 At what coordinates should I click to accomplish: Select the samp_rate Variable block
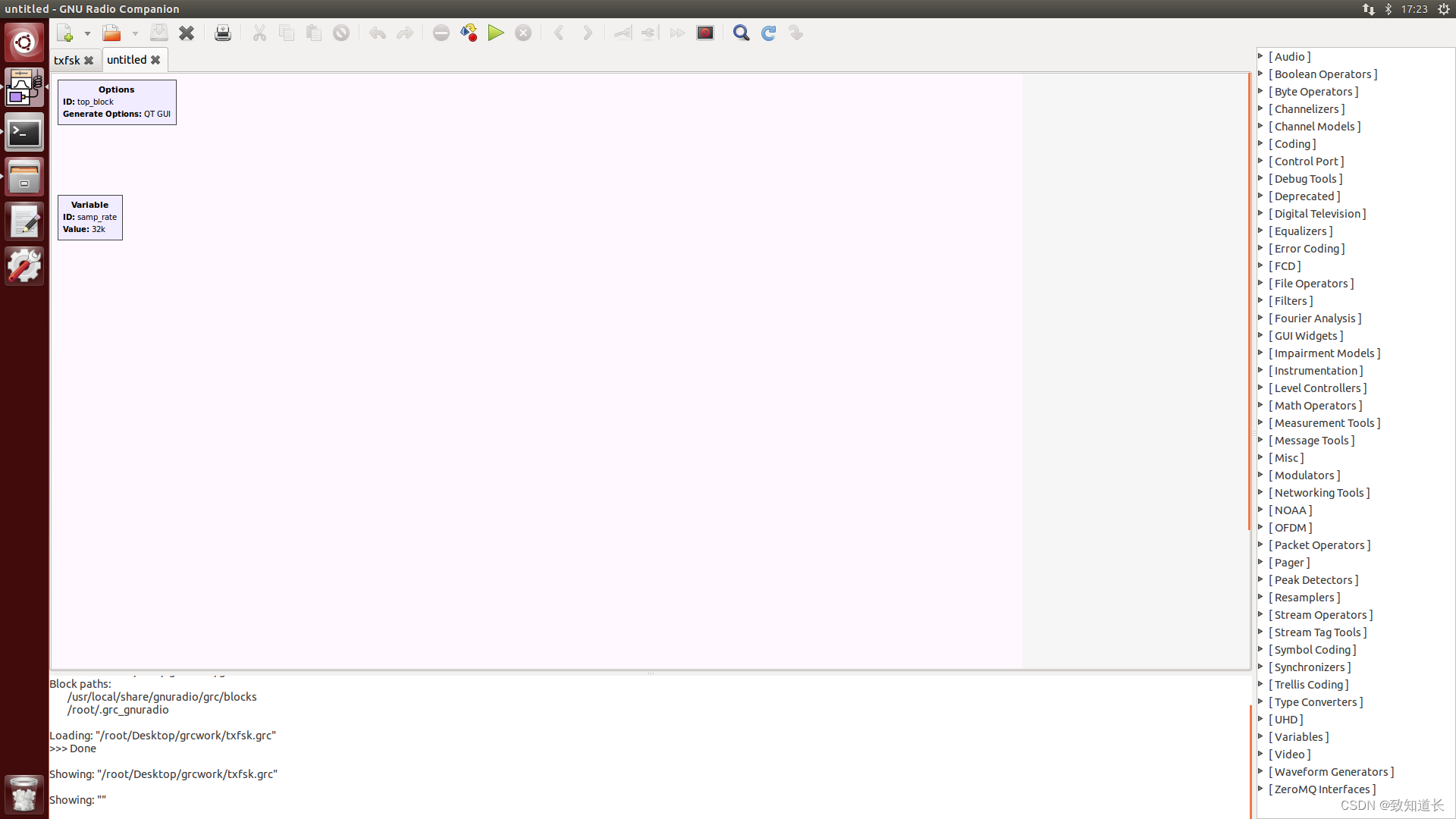89,217
